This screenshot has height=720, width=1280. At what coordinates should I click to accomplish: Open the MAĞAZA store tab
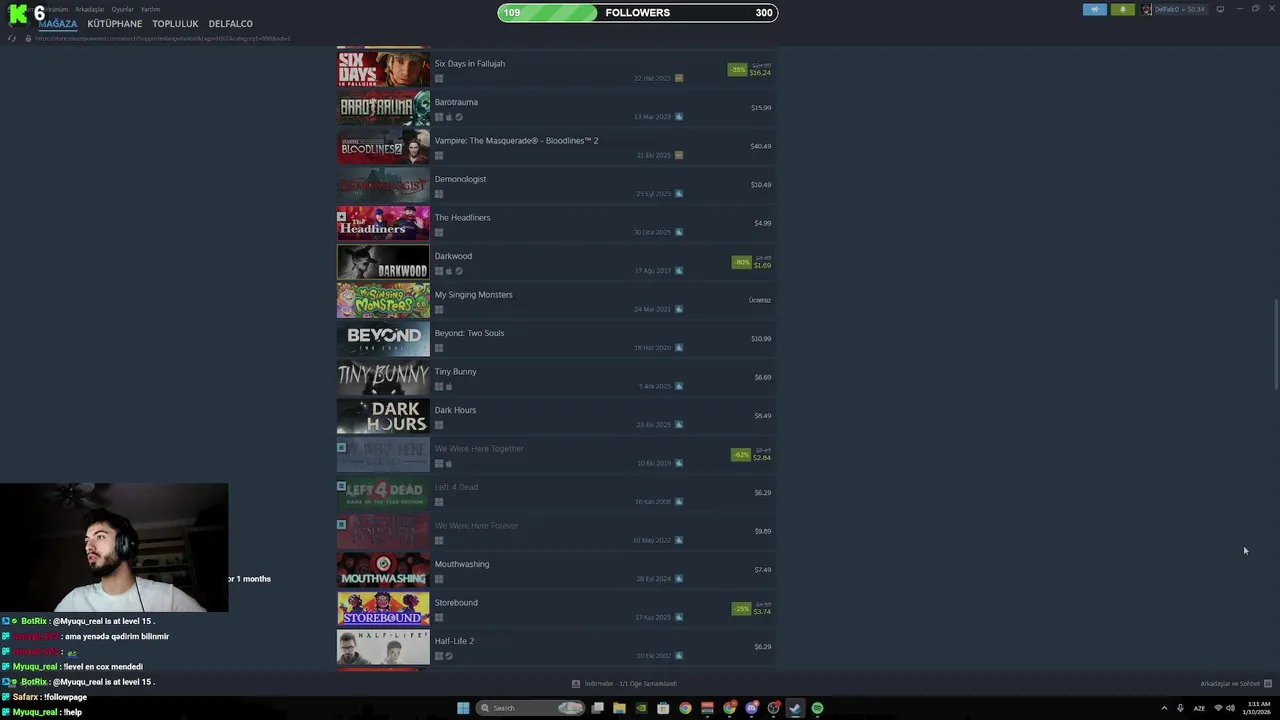(58, 24)
